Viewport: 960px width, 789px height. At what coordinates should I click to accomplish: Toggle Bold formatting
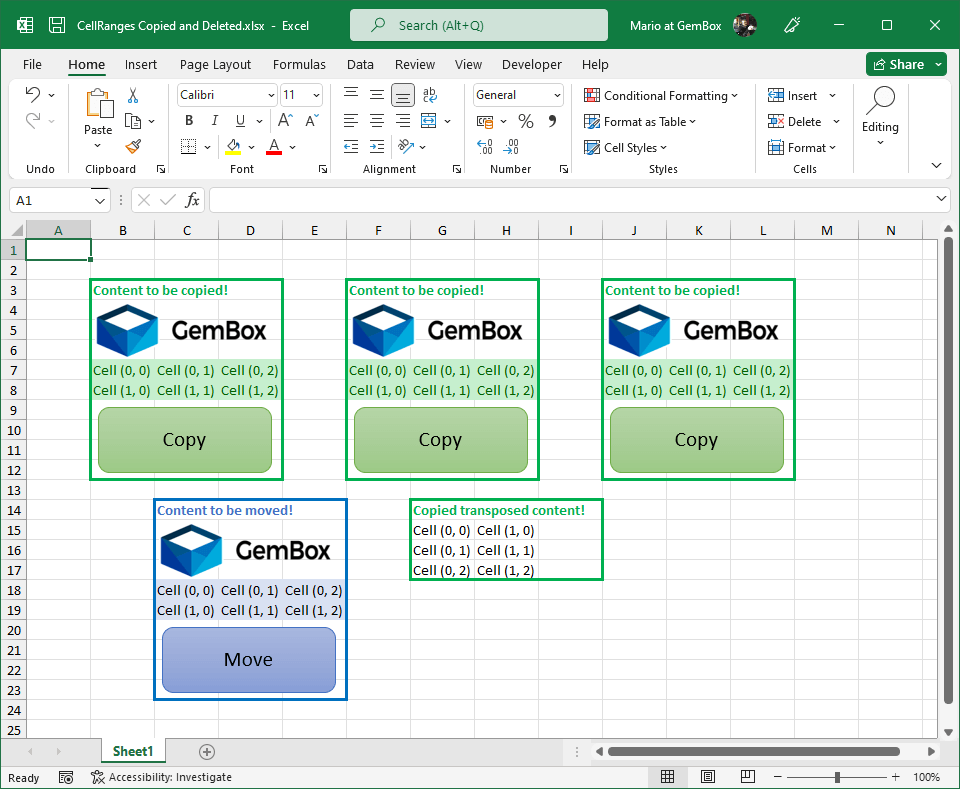pos(189,121)
